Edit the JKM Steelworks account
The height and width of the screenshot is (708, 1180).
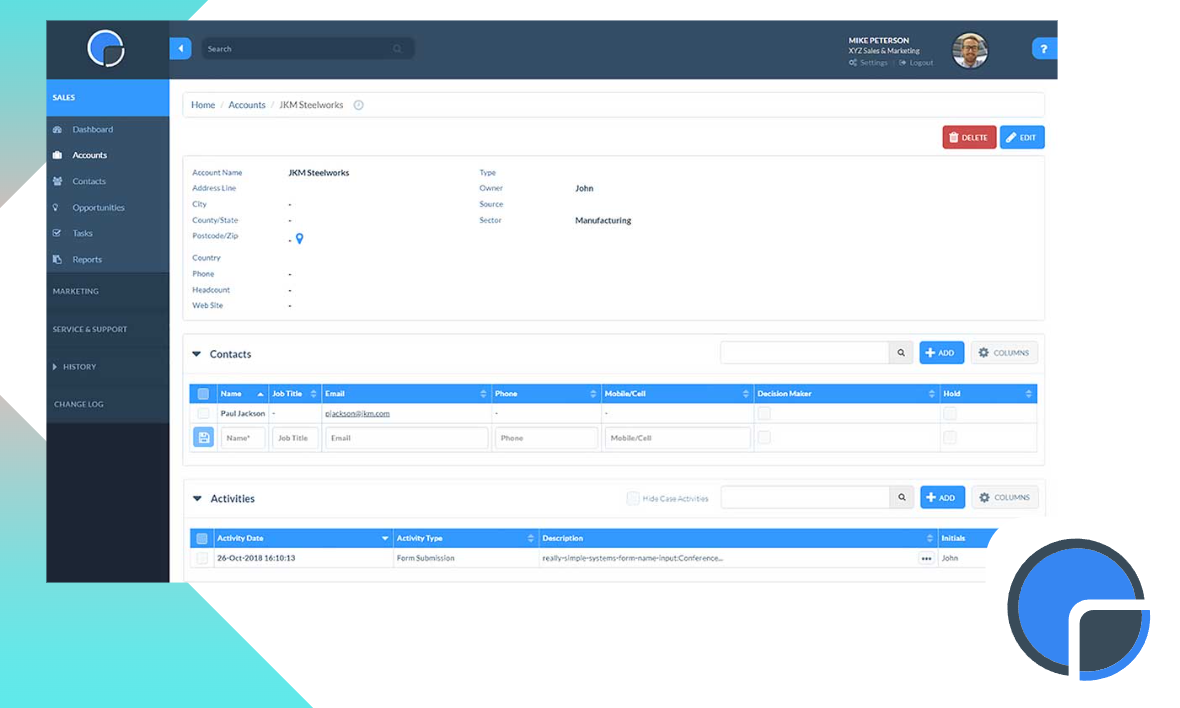[1022, 138]
